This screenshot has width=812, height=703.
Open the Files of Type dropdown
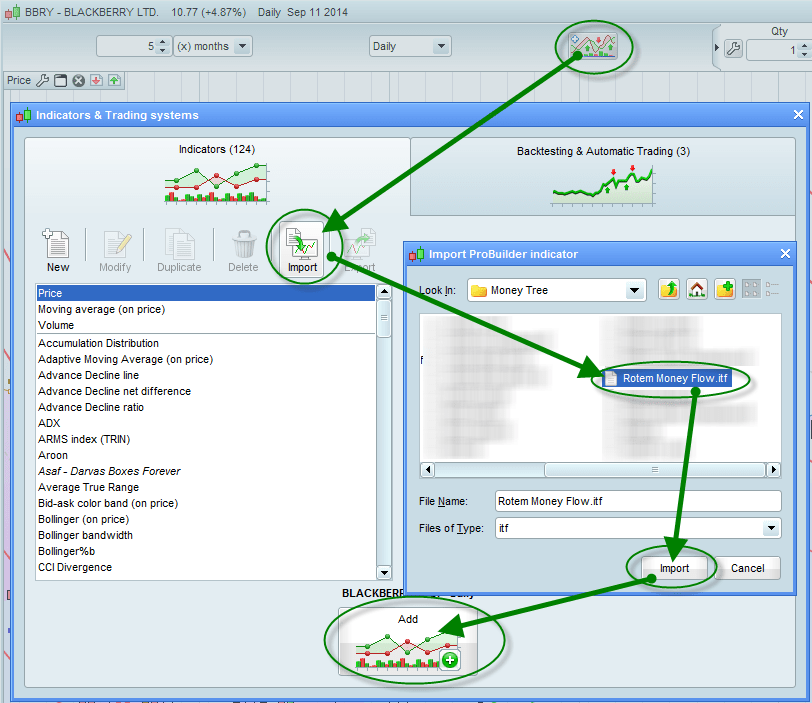coord(770,528)
